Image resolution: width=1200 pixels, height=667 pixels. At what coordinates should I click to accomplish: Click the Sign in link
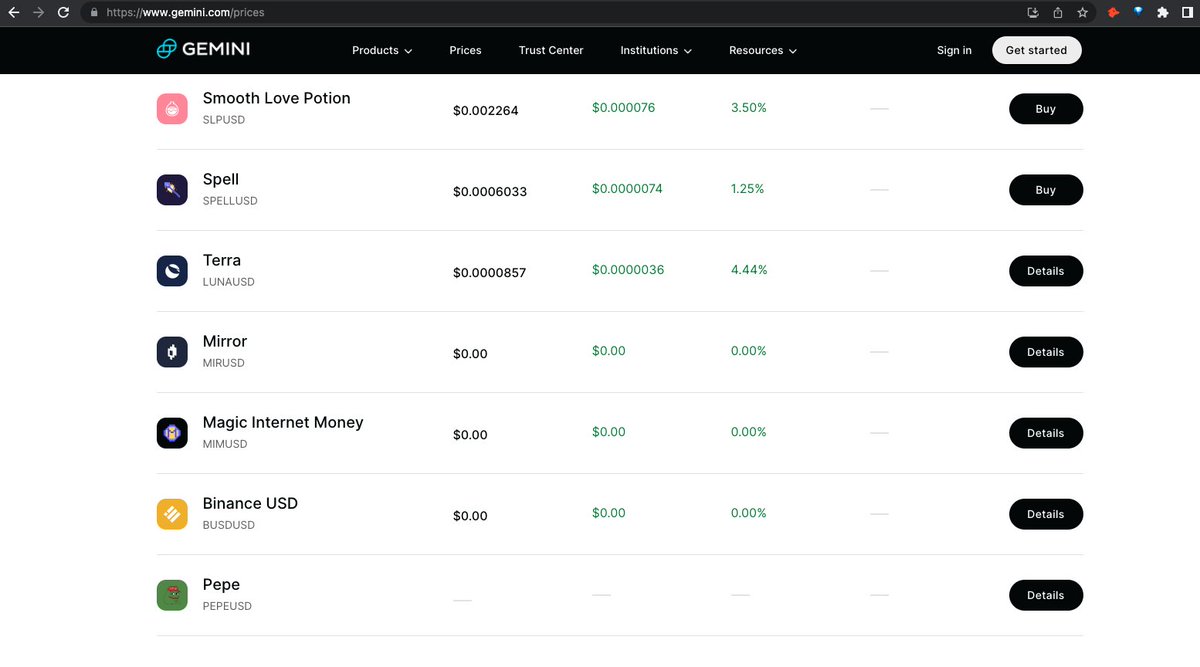coord(954,50)
